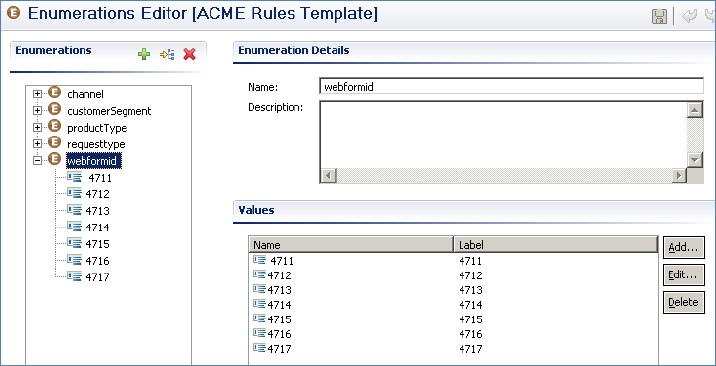This screenshot has height=366, width=716.
Task: Click inside the Description text area
Action: coord(503,135)
